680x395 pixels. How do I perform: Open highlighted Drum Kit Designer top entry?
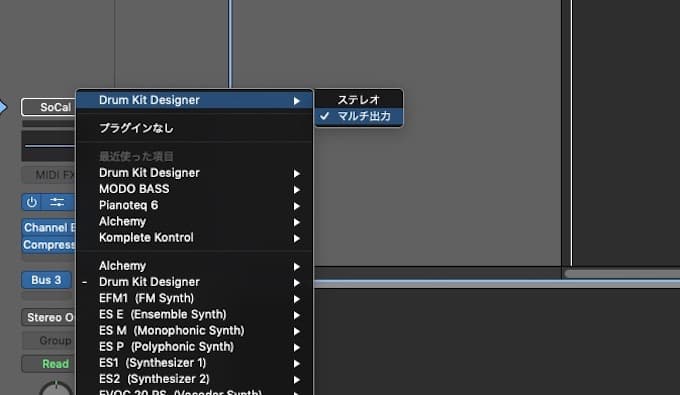(x=194, y=100)
